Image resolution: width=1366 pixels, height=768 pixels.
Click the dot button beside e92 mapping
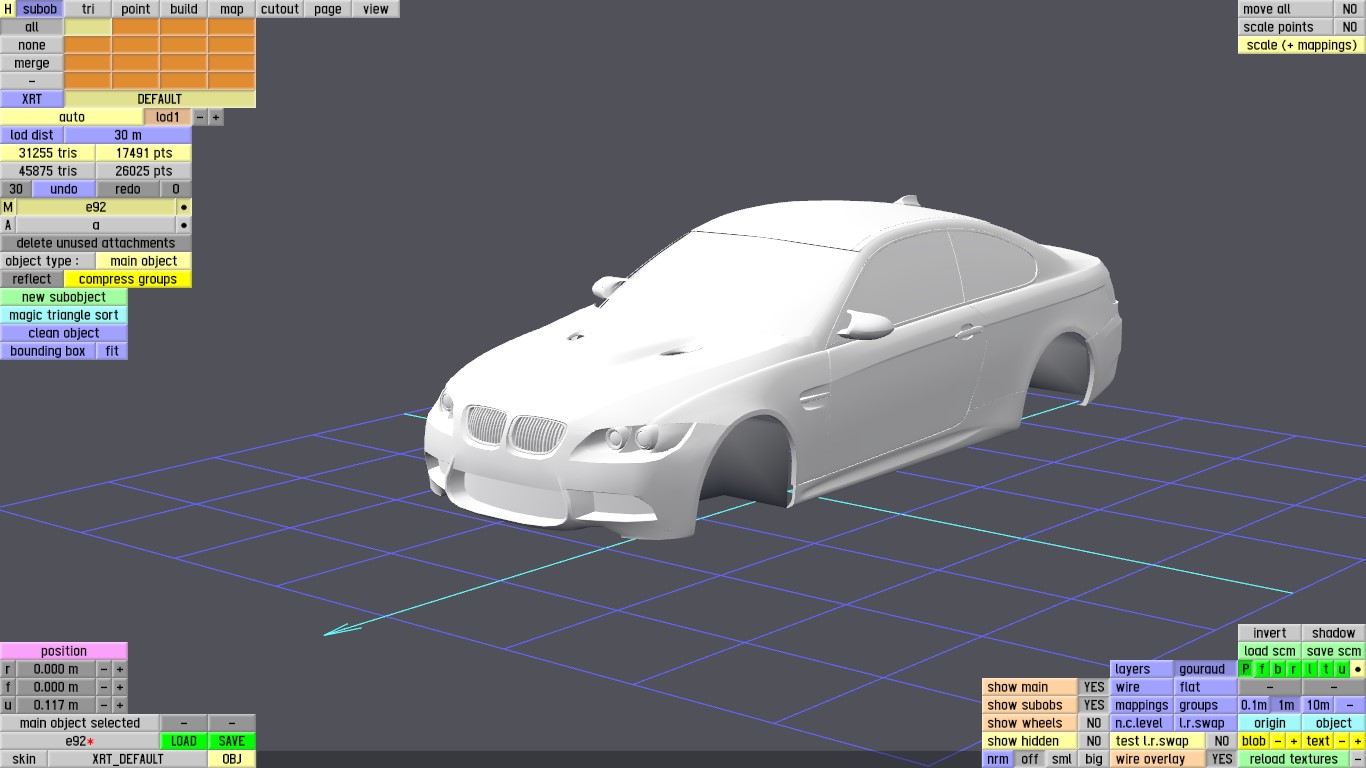(x=184, y=207)
